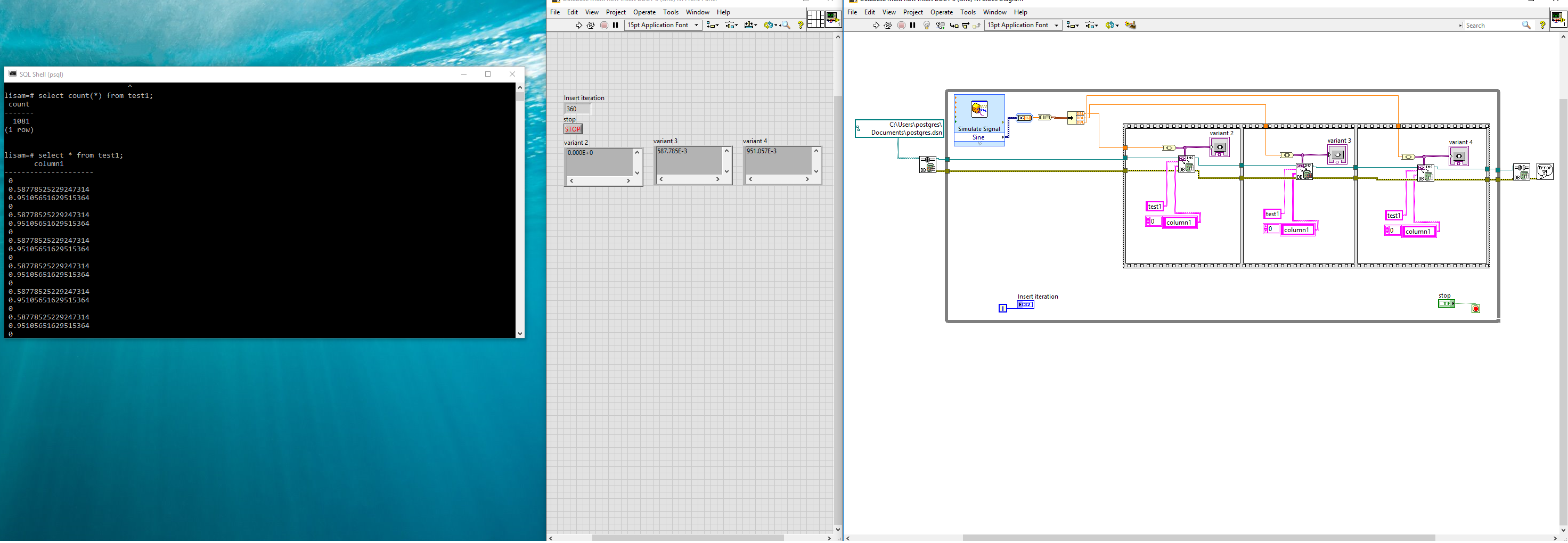
Task: Click the variant 2 indicator terminal
Action: [1220, 147]
